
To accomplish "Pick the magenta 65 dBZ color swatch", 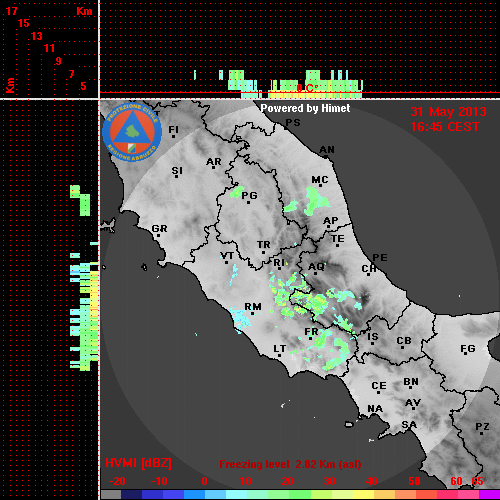I will click(489, 494).
